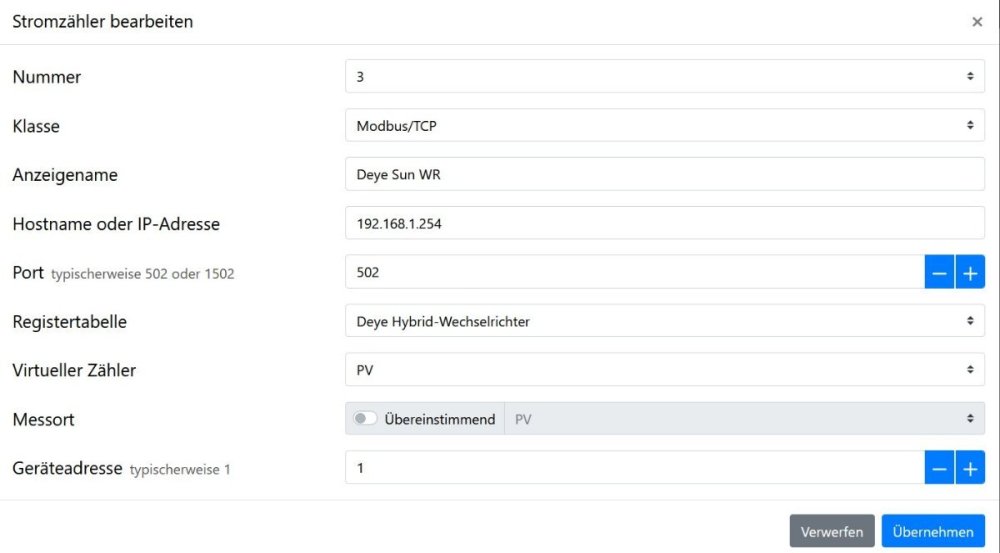Apply settings with Übernehmen button
Screen dimensions: 1000x553
(933, 532)
